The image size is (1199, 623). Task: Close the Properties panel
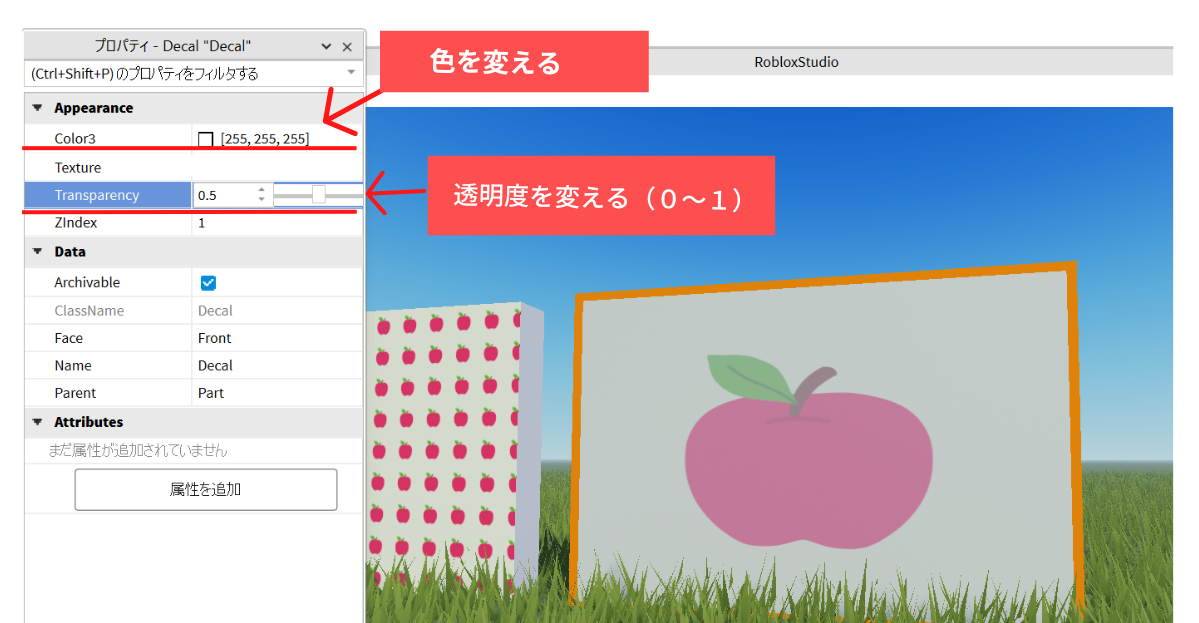click(x=347, y=47)
